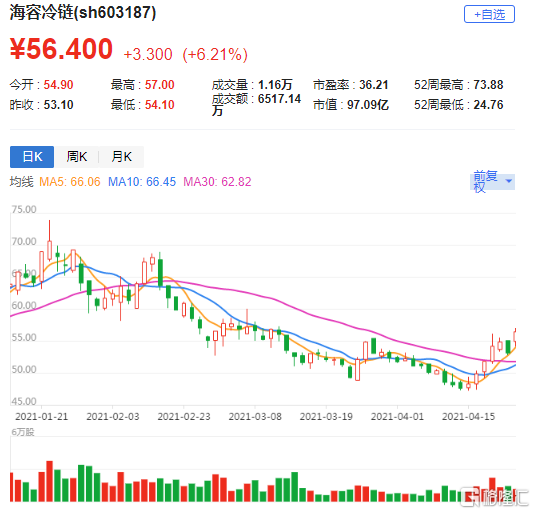Click the 2021-03-08 date axis label
This screenshot has height=514, width=535.
coord(255,417)
